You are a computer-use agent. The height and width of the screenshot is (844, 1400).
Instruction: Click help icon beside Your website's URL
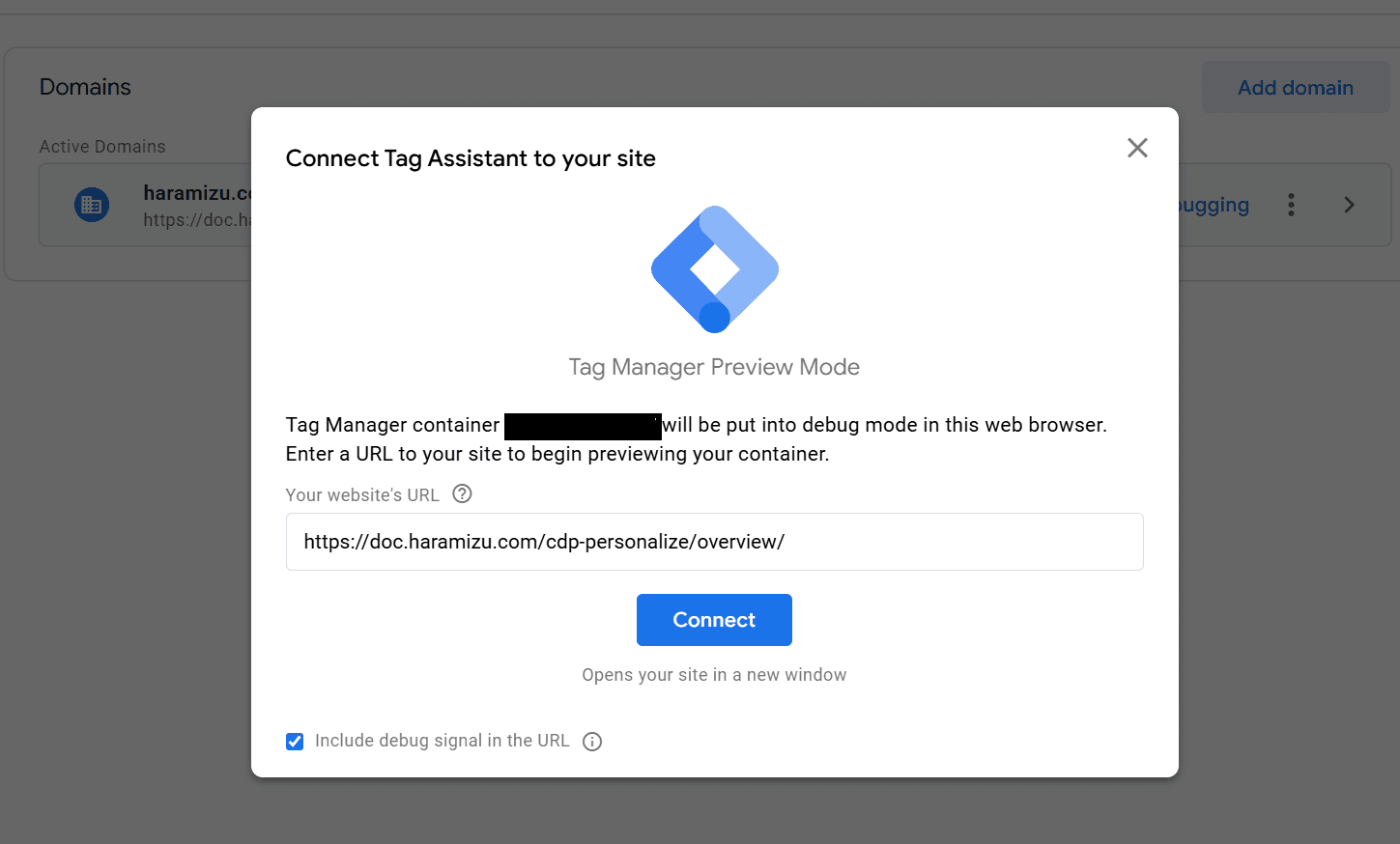[x=463, y=494]
